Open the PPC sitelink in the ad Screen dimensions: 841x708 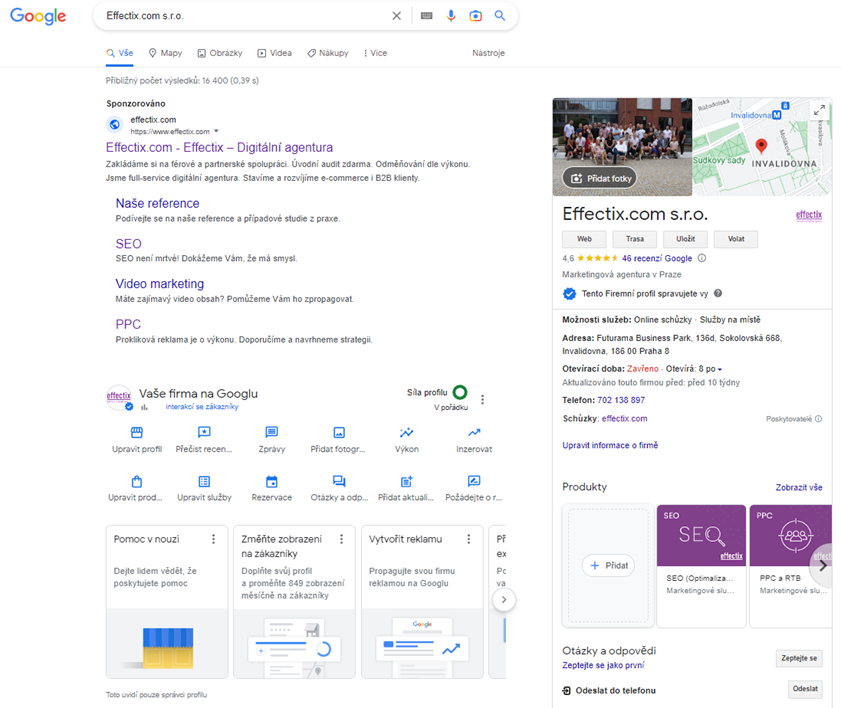pos(128,324)
